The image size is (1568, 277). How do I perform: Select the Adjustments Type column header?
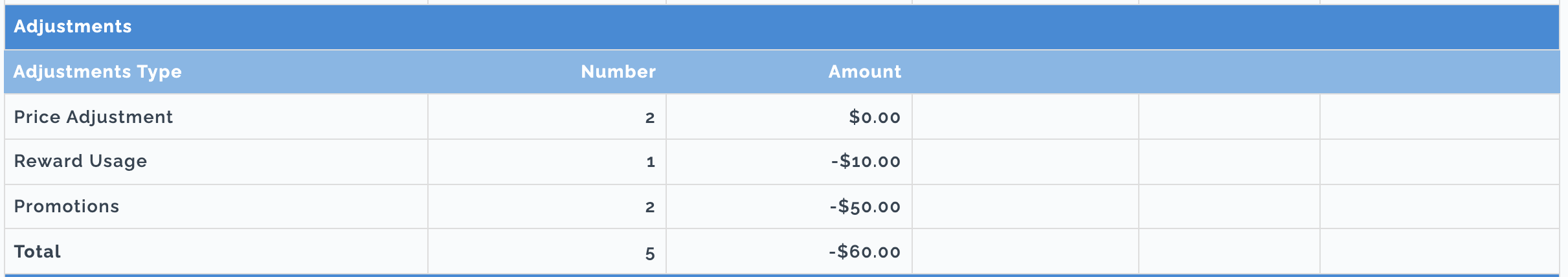(x=97, y=72)
